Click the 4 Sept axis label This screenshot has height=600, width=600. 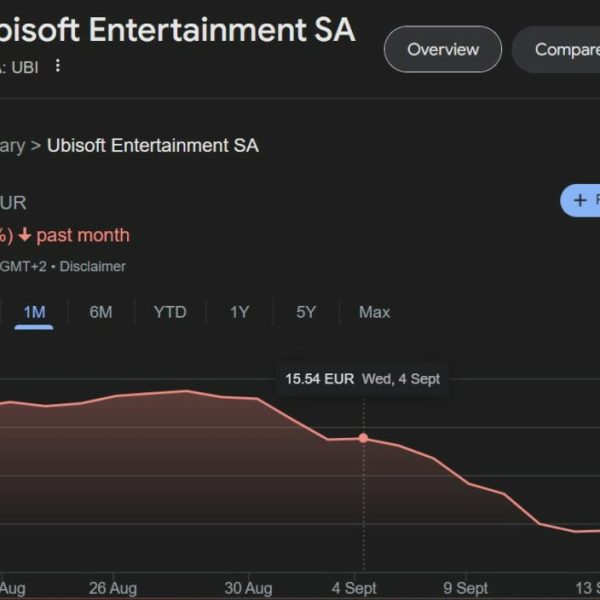(354, 588)
